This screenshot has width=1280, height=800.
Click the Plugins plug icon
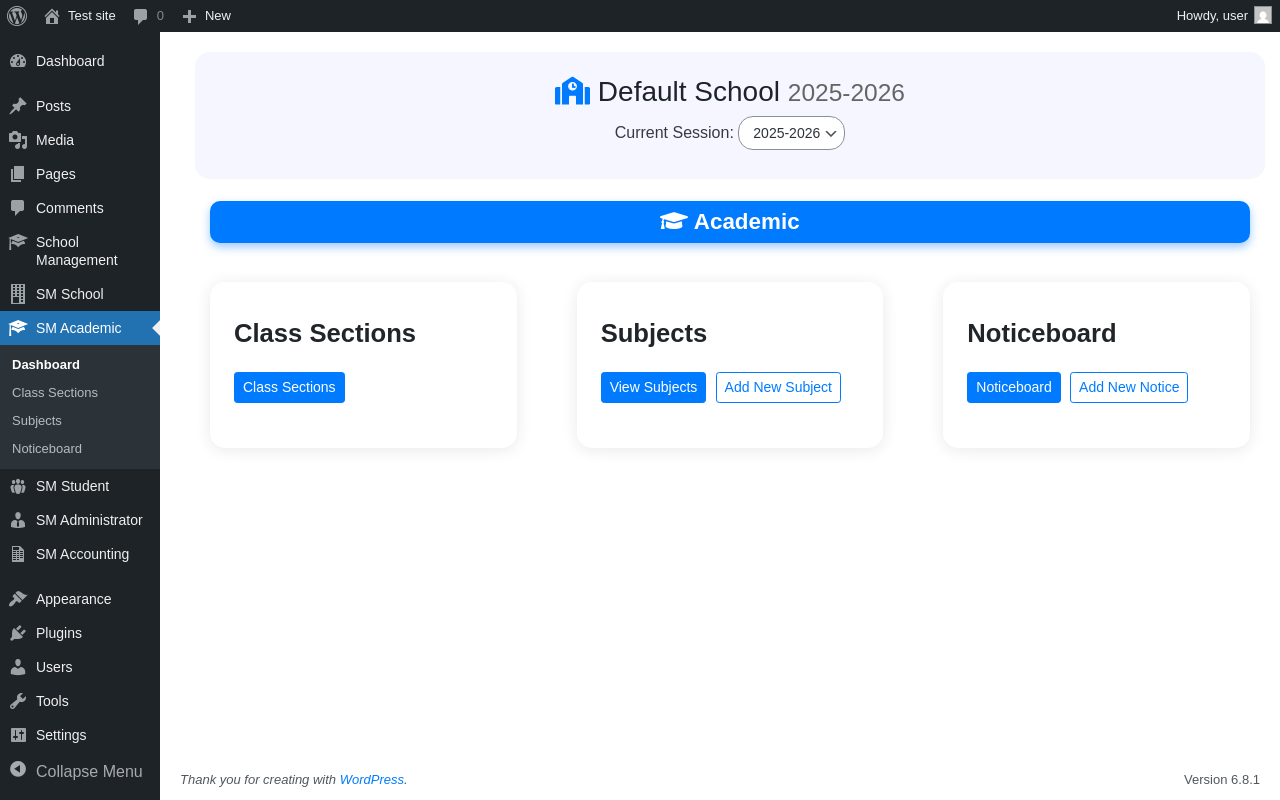click(x=18, y=633)
